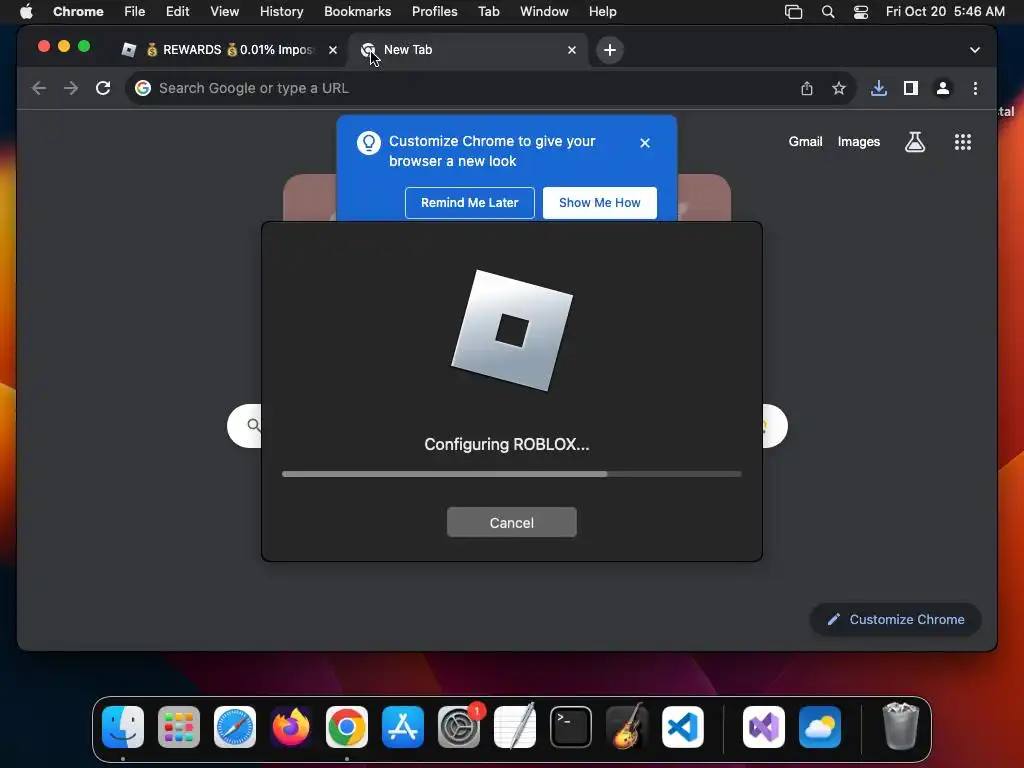Bookmark this tab with star icon
This screenshot has height=768, width=1024.
coord(839,88)
